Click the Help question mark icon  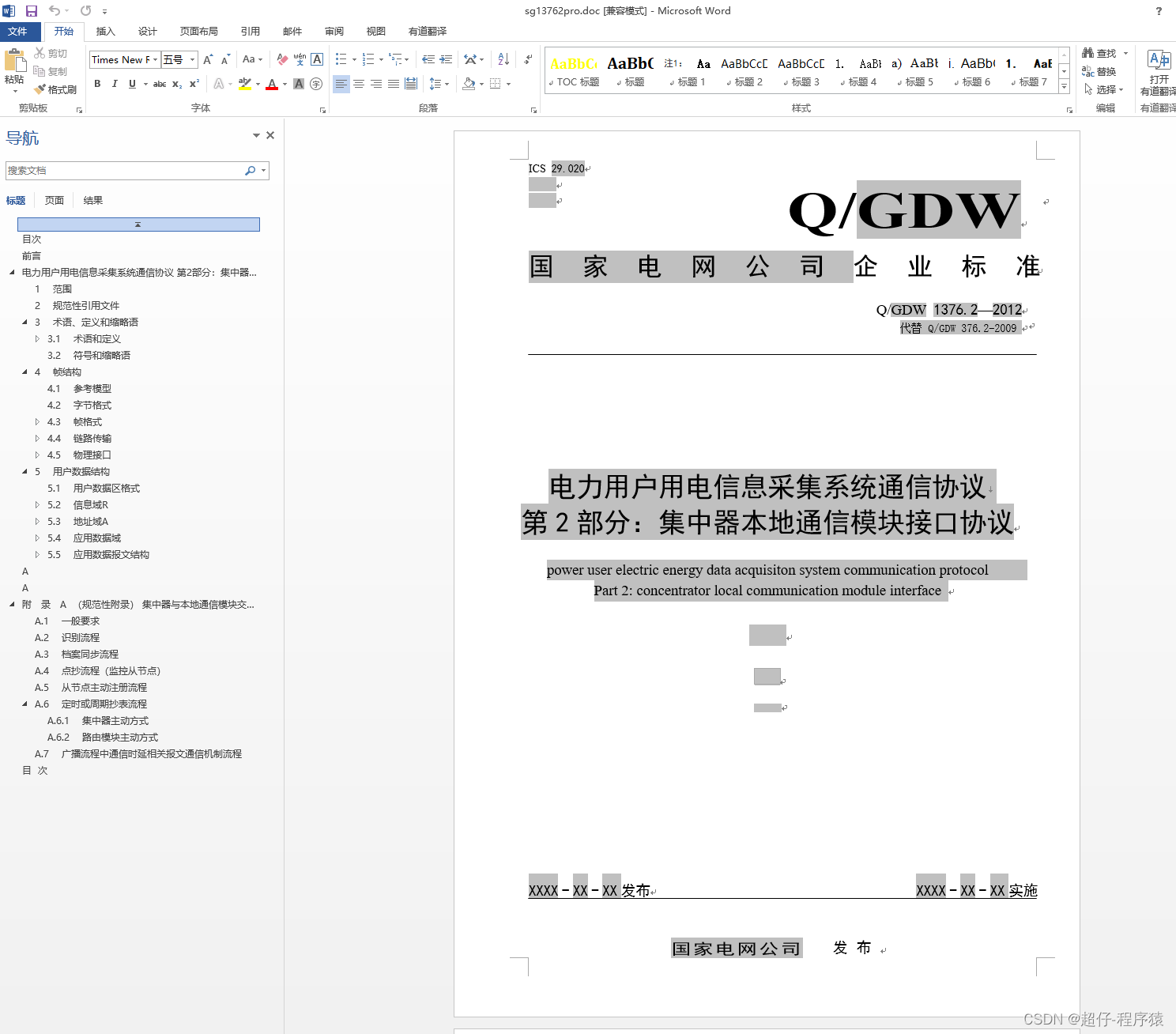(1159, 11)
